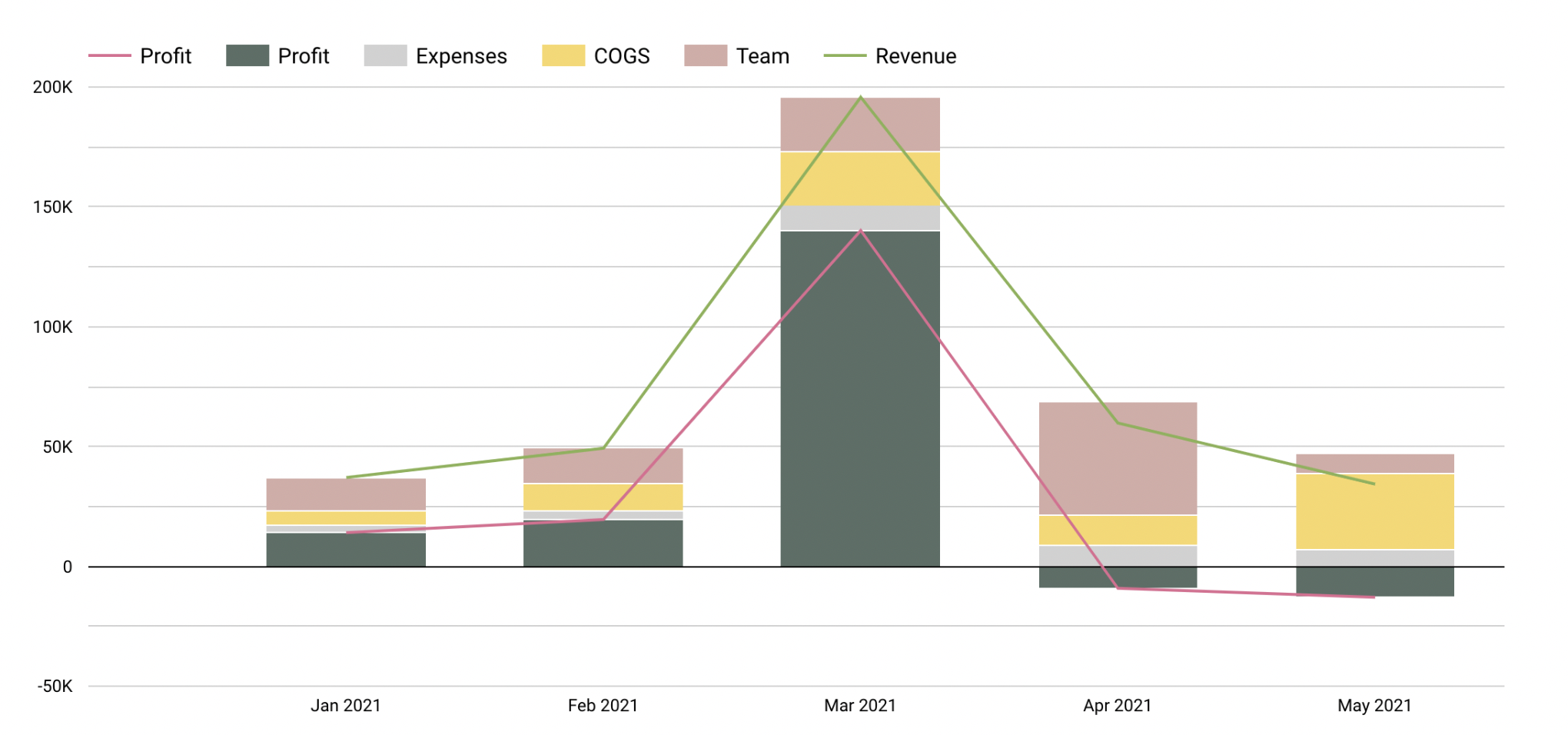Click the -50K y-axis label
The width and height of the screenshot is (1568, 735).
coord(55,687)
